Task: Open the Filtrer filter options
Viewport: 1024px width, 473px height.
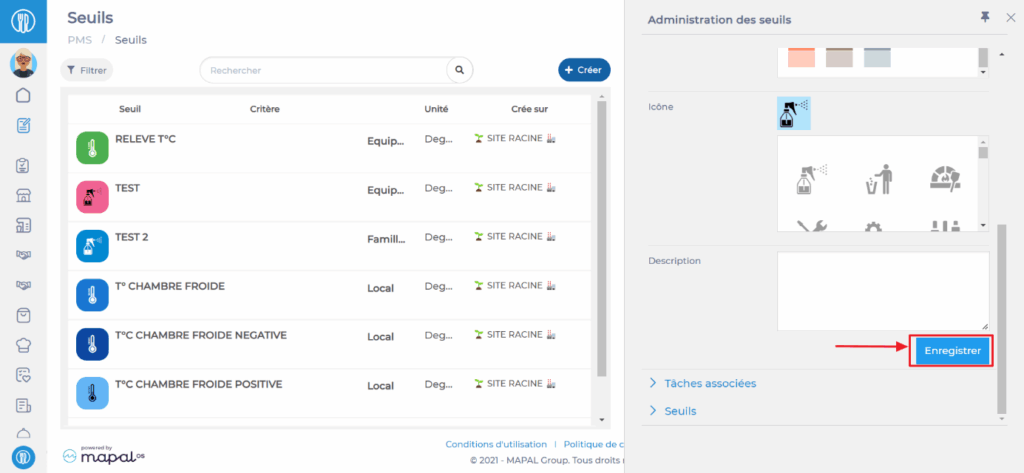Action: [87, 70]
